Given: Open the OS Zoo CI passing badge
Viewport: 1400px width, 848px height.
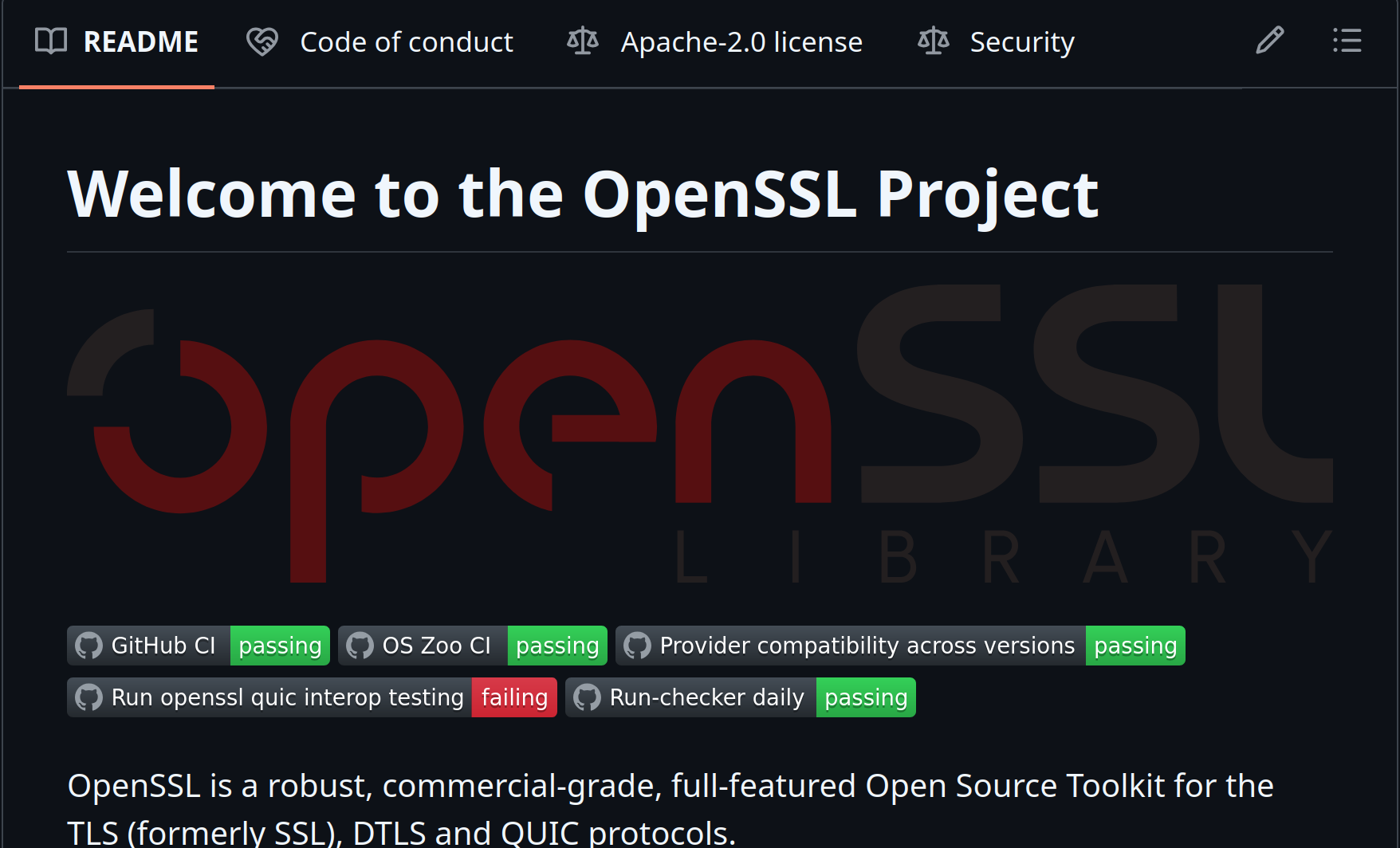Looking at the screenshot, I should 473,646.
